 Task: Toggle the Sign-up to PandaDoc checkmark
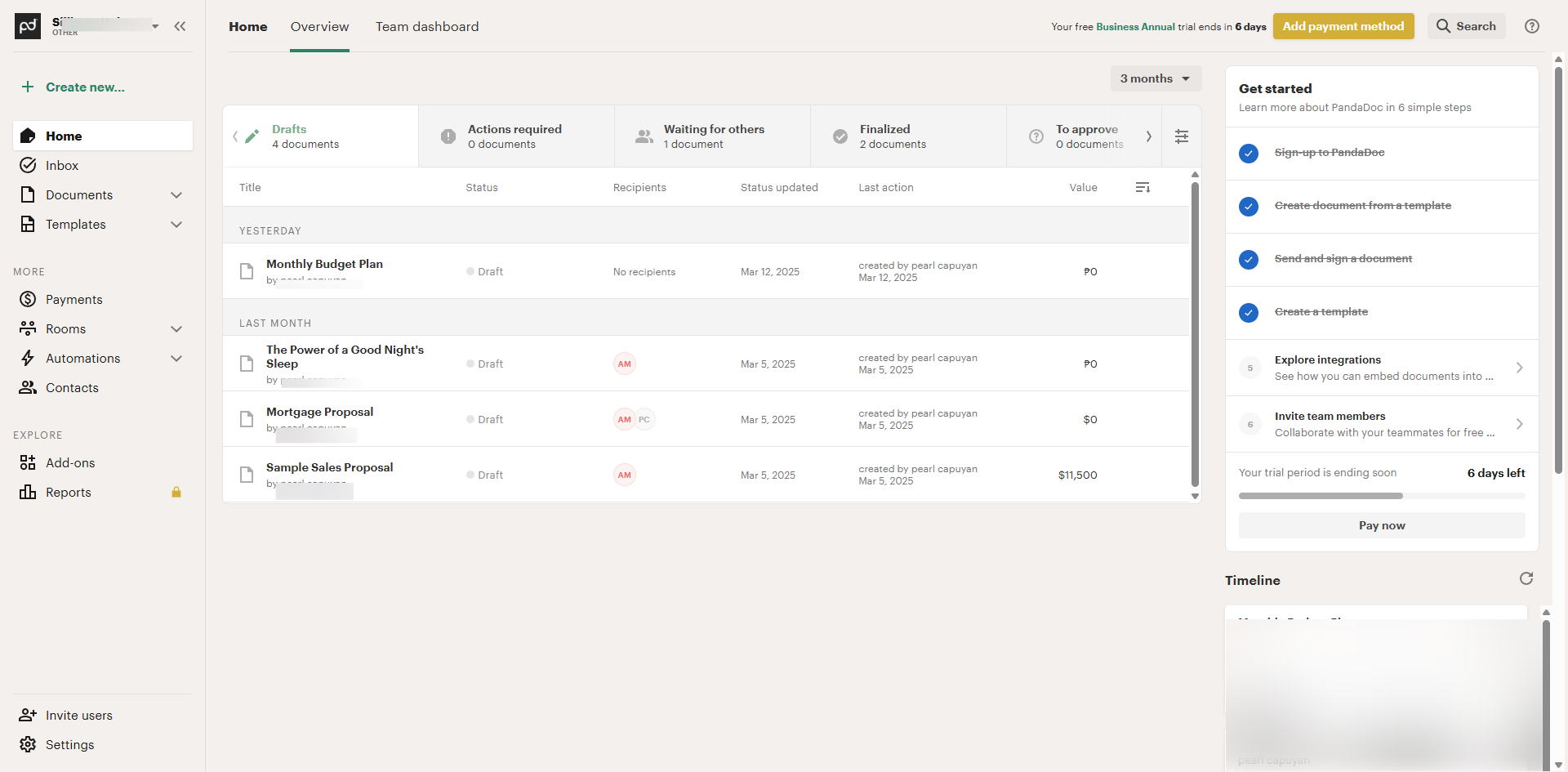pos(1248,154)
